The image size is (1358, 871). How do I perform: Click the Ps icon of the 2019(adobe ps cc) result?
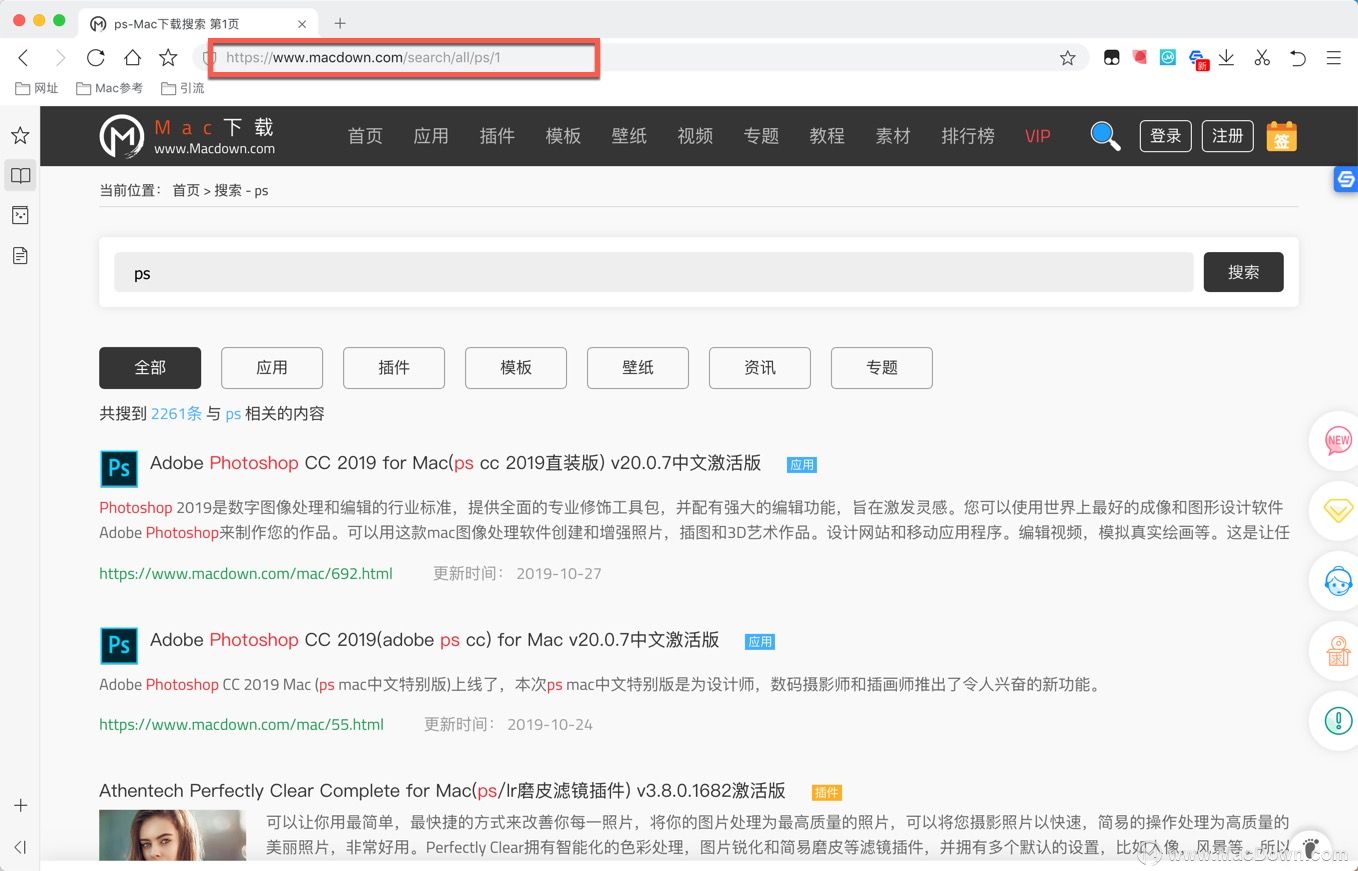coord(119,645)
